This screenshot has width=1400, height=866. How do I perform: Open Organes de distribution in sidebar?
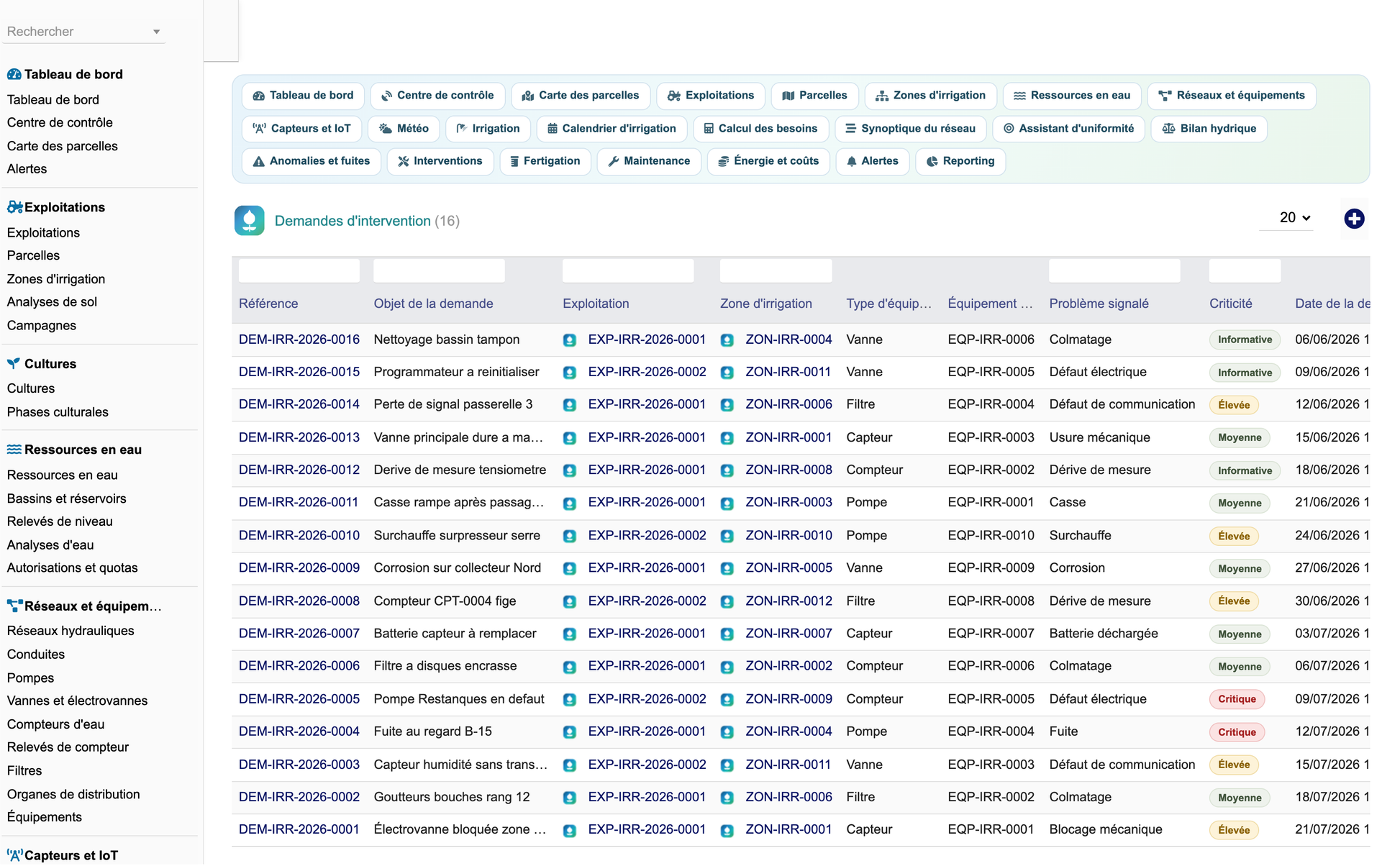[x=73, y=794]
